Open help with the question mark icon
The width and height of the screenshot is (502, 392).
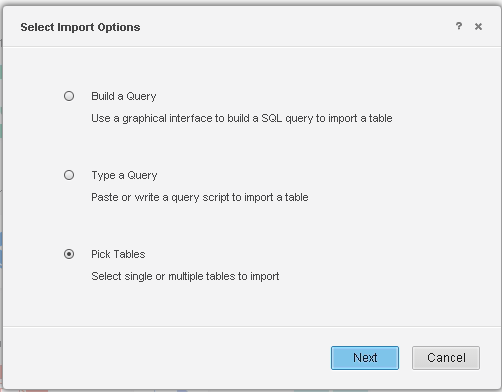point(459,26)
